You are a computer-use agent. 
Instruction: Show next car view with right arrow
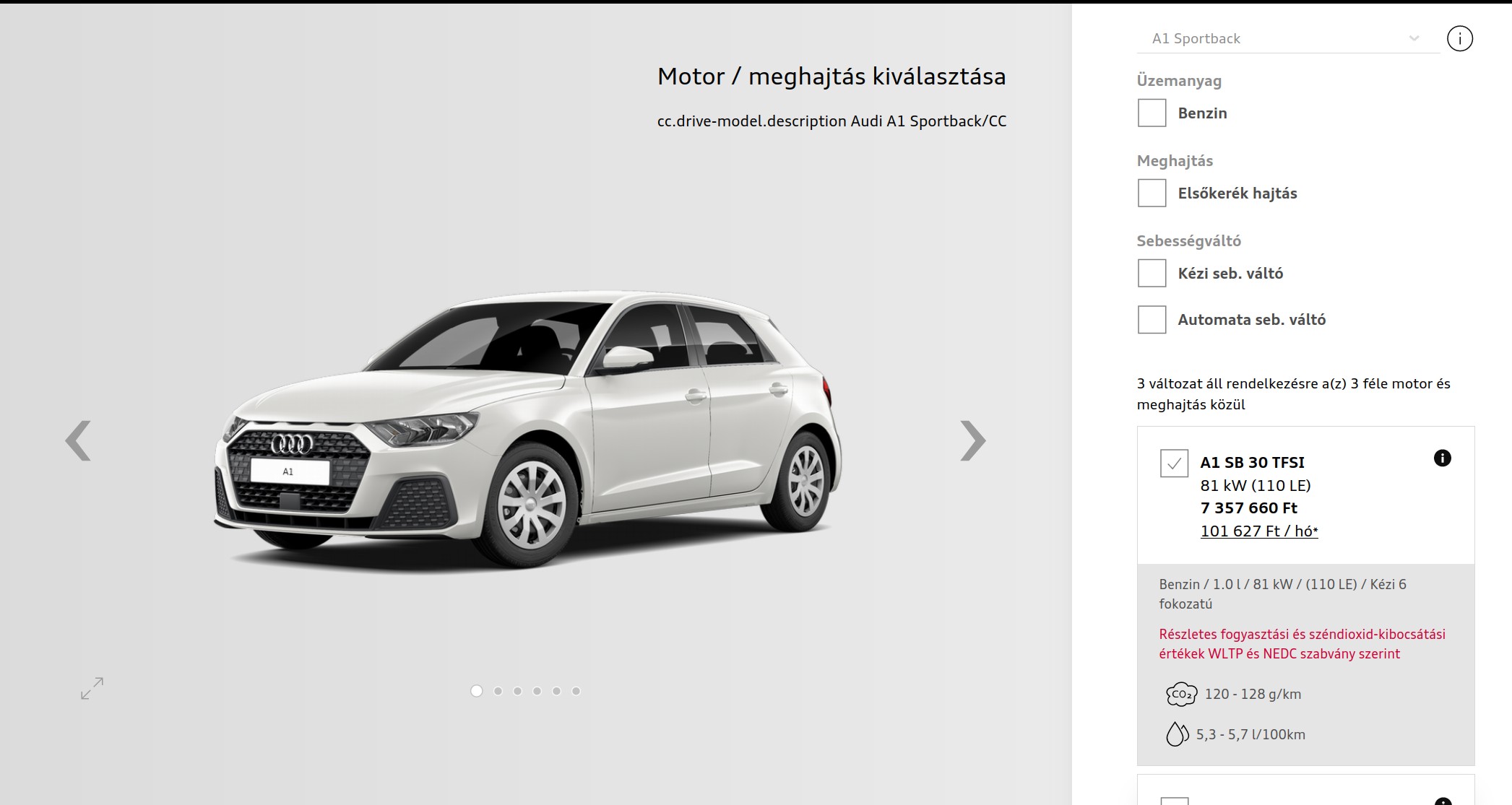pos(972,440)
